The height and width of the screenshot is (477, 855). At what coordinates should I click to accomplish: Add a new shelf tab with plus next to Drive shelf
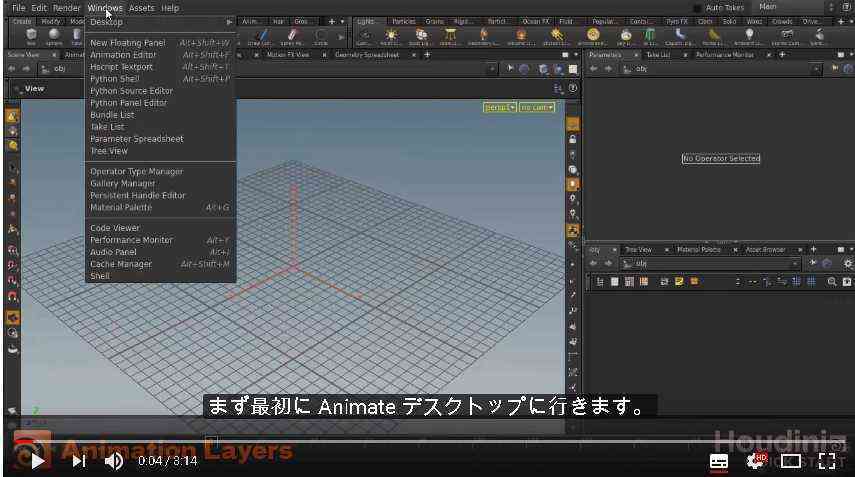(841, 21)
